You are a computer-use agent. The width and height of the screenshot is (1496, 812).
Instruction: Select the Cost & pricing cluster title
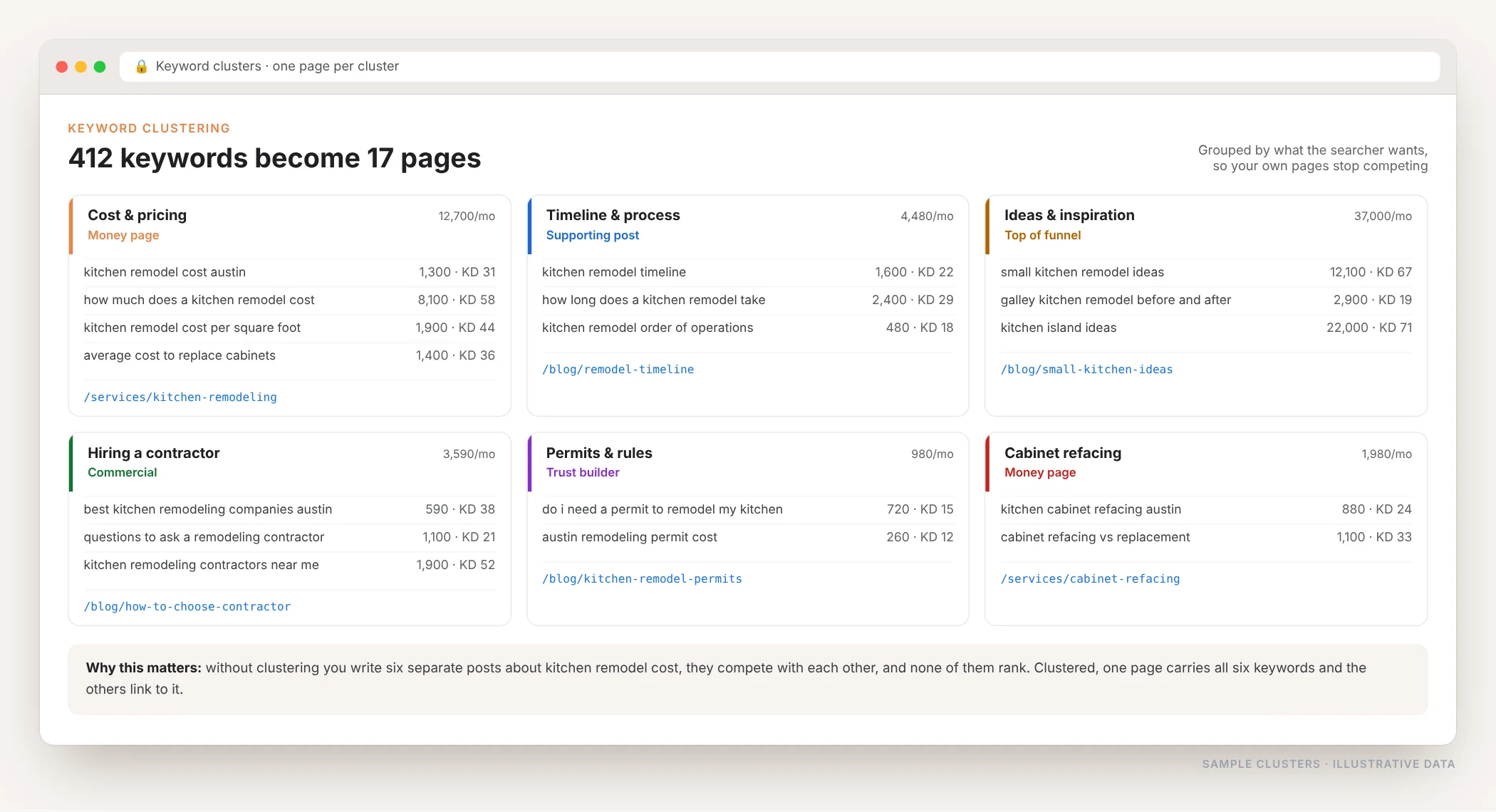tap(137, 215)
